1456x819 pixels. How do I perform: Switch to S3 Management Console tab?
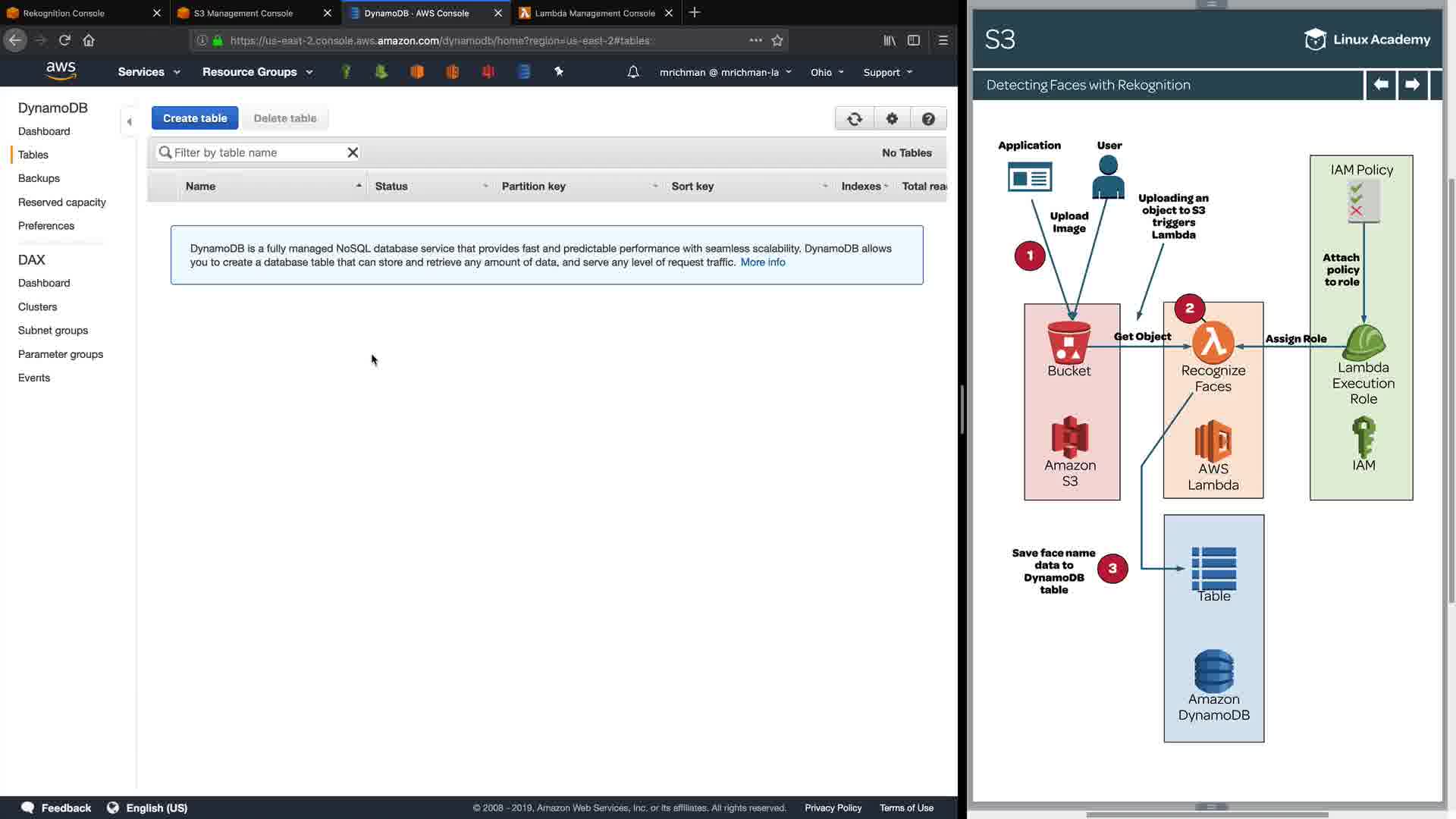coord(243,13)
